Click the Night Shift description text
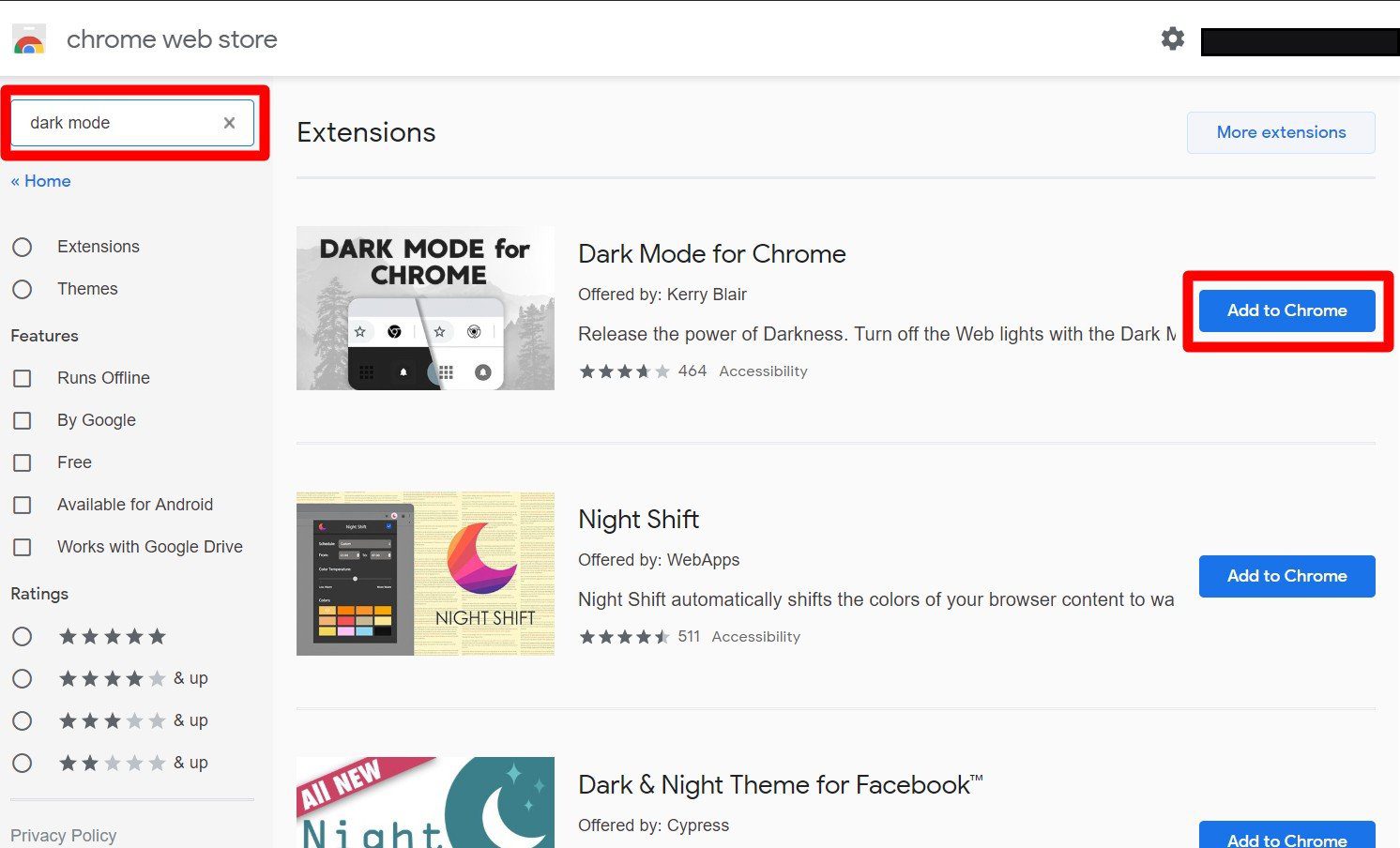Image resolution: width=1400 pixels, height=848 pixels. coord(875,599)
